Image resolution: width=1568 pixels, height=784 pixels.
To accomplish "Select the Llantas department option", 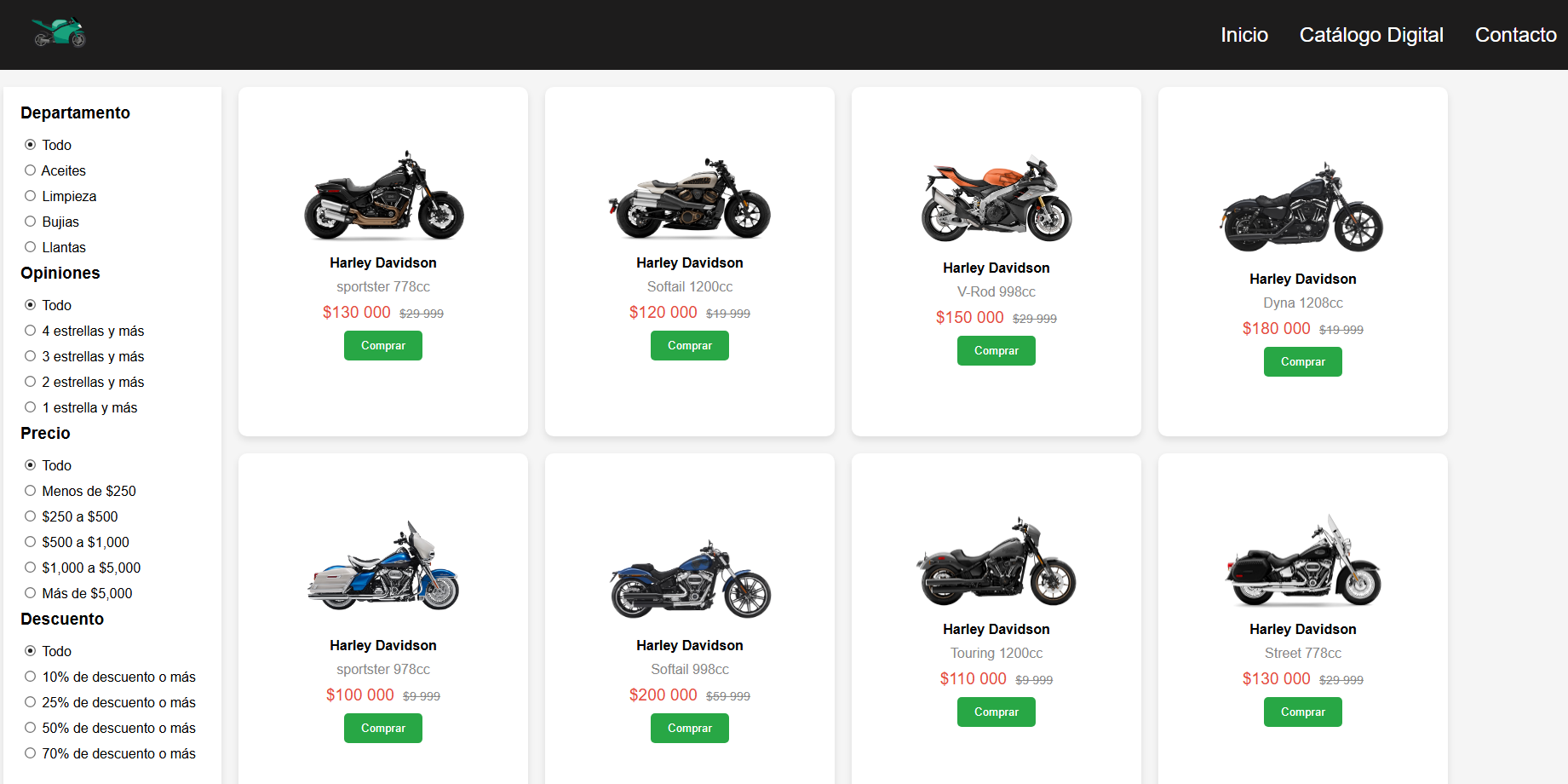I will (31, 247).
